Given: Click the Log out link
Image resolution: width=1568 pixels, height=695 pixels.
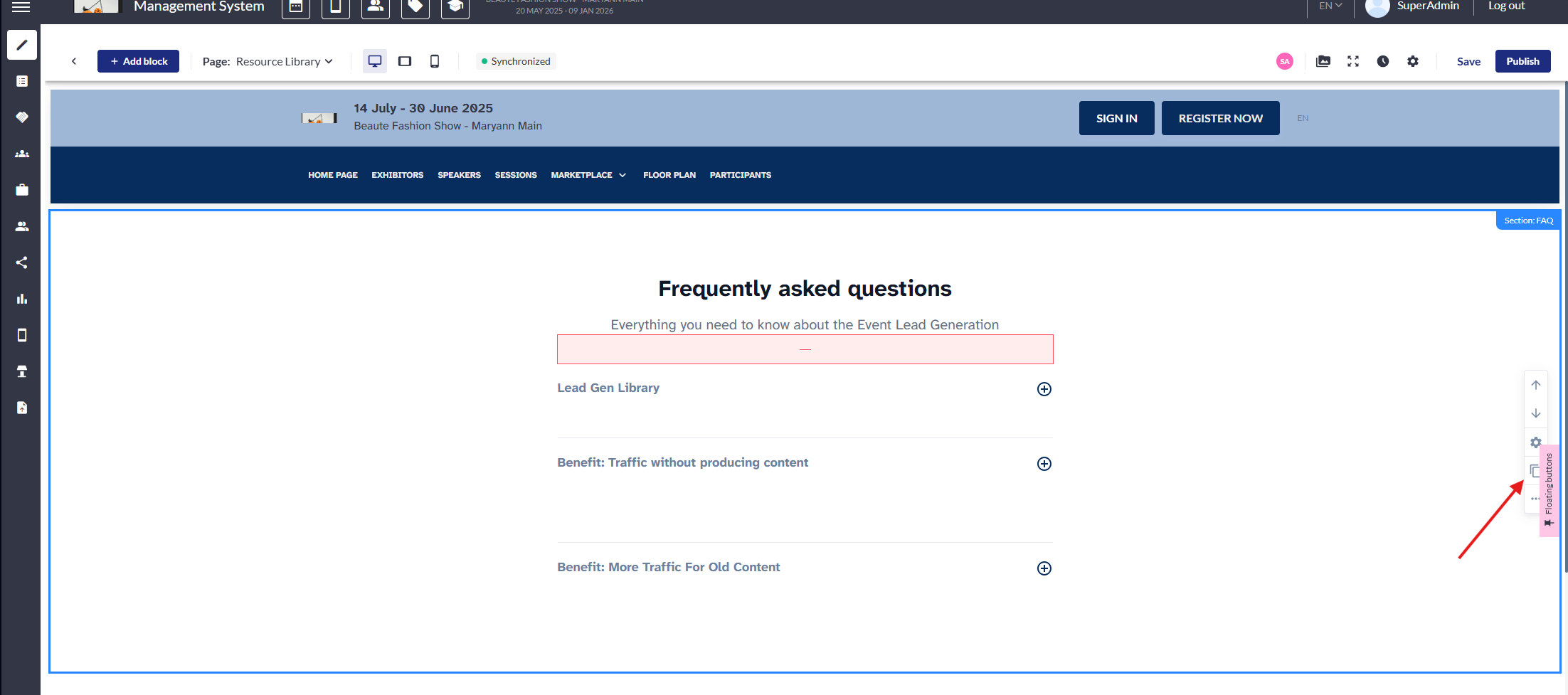Looking at the screenshot, I should coord(1507,6).
